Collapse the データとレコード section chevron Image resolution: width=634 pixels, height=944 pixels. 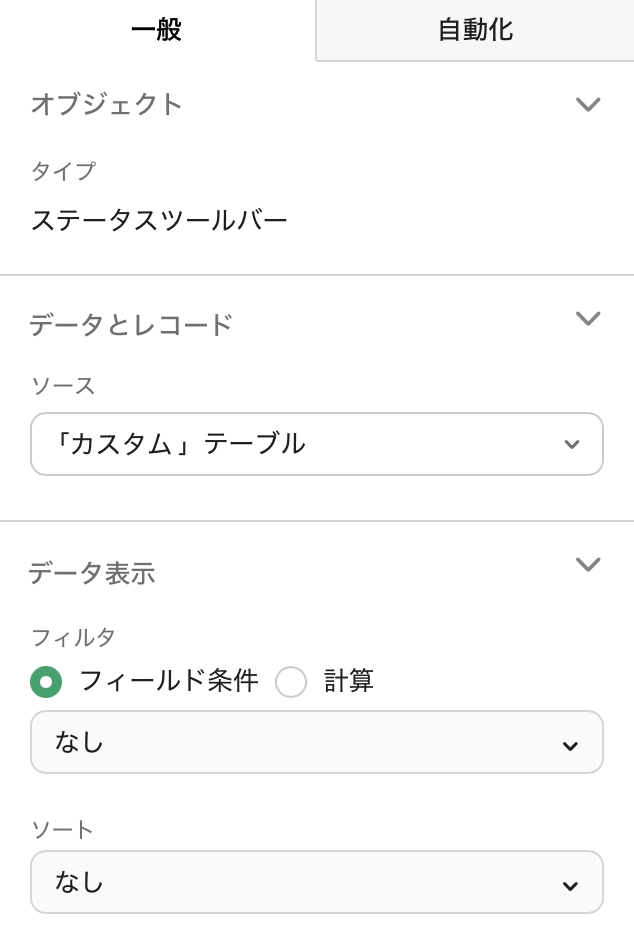pos(589,318)
